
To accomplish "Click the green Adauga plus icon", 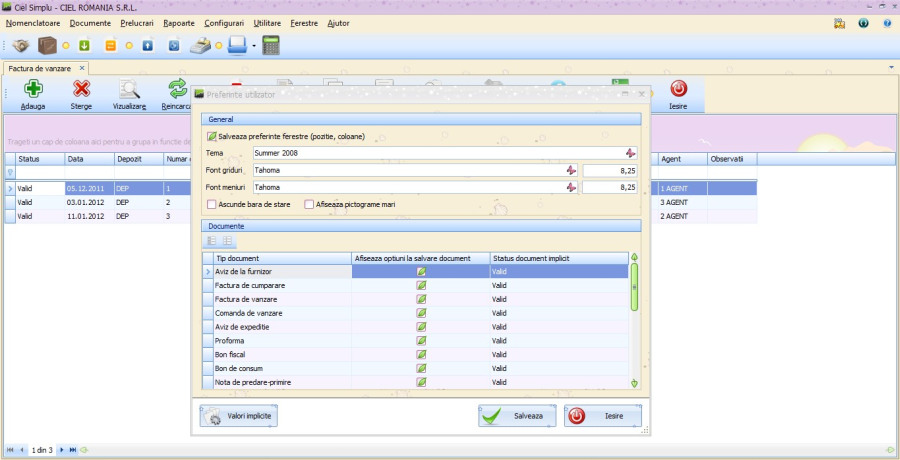I will pos(32,90).
